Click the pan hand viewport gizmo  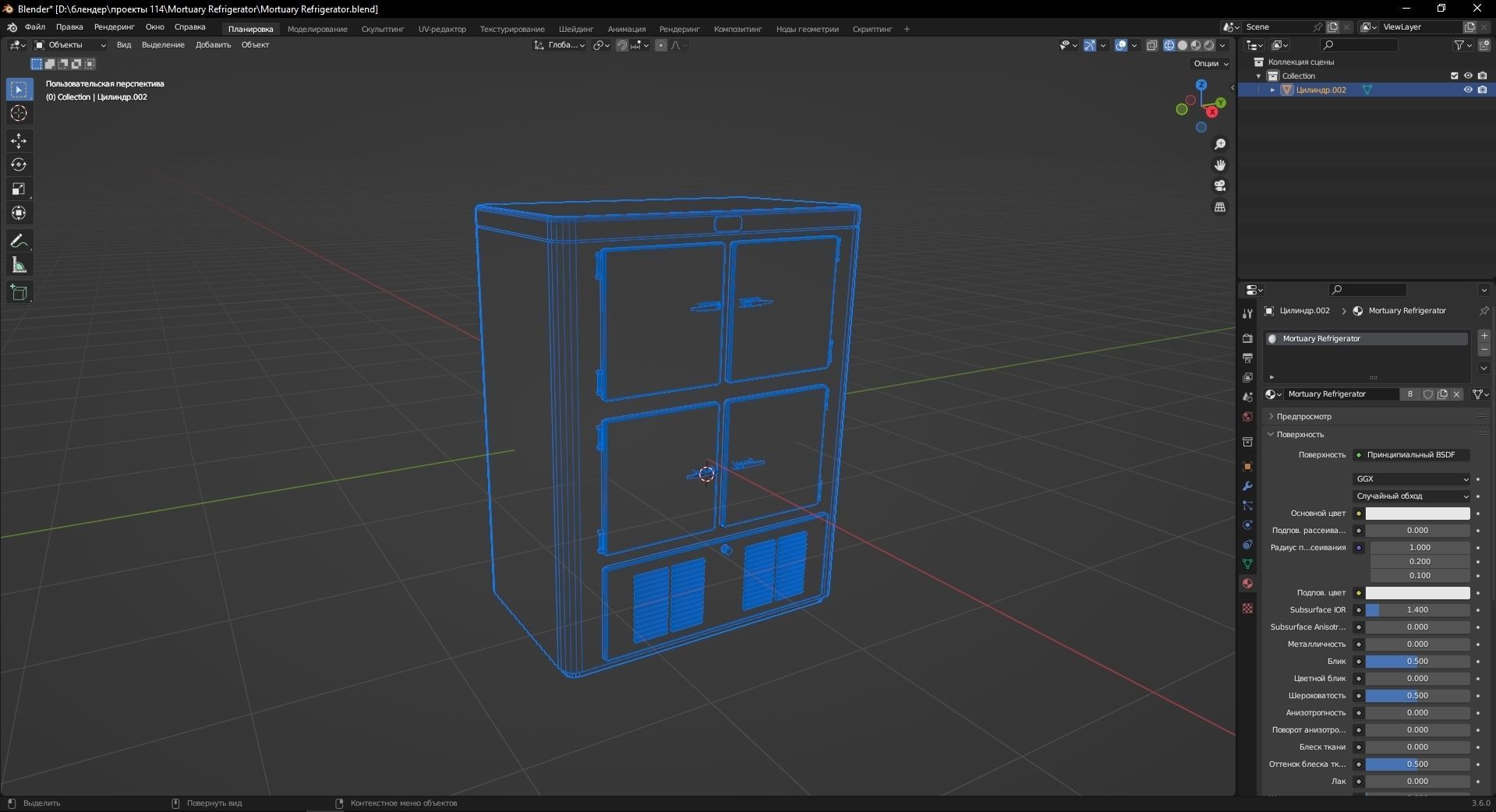click(x=1220, y=165)
